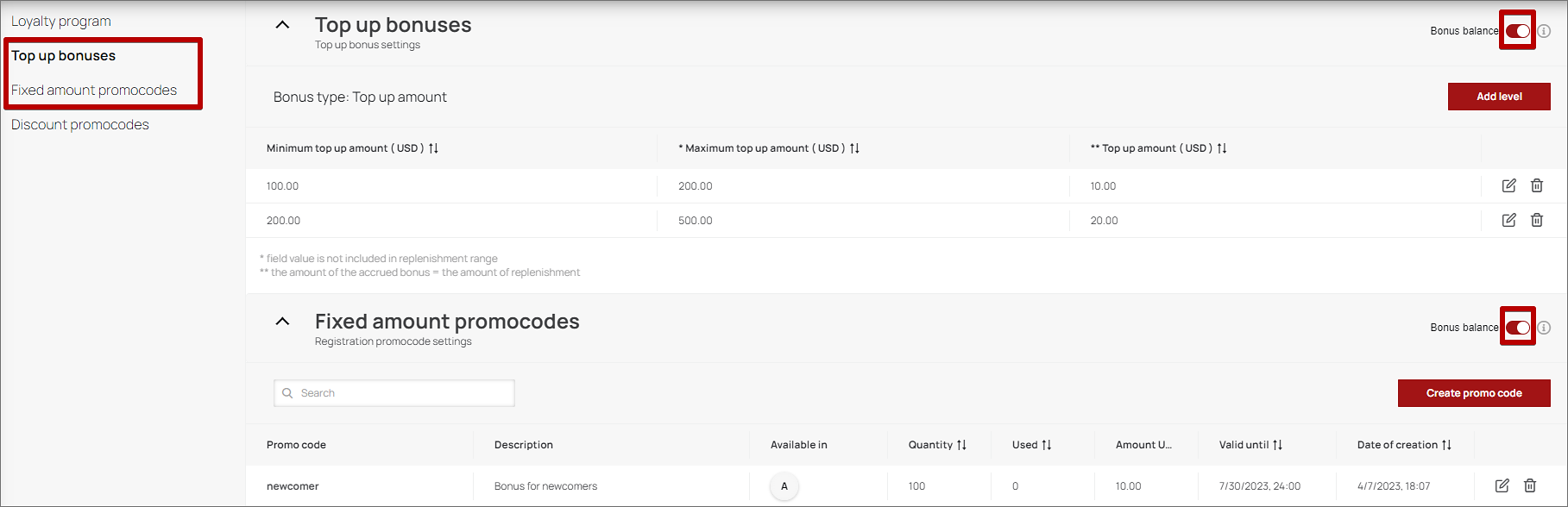This screenshot has width=1568, height=507.
Task: Click the search magnifier icon in promocodes section
Action: point(287,392)
